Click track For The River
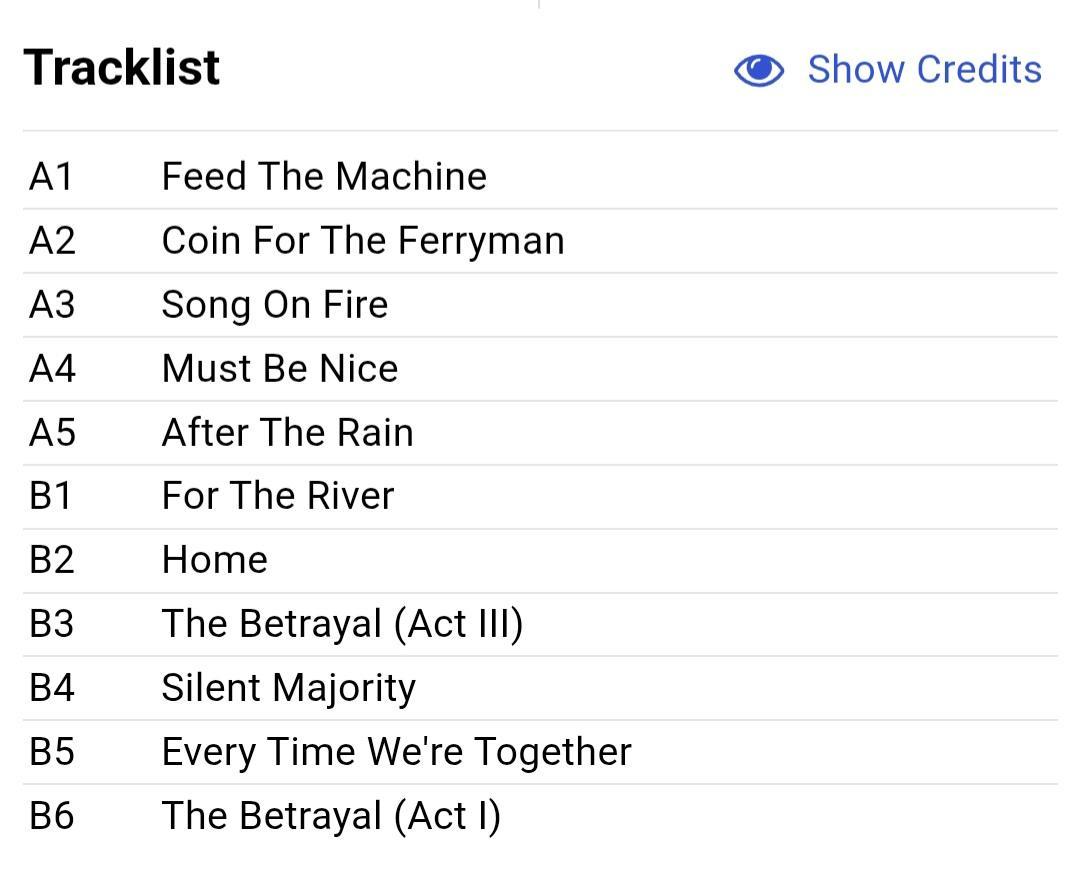Screen dimensions: 1080x876 [278, 496]
